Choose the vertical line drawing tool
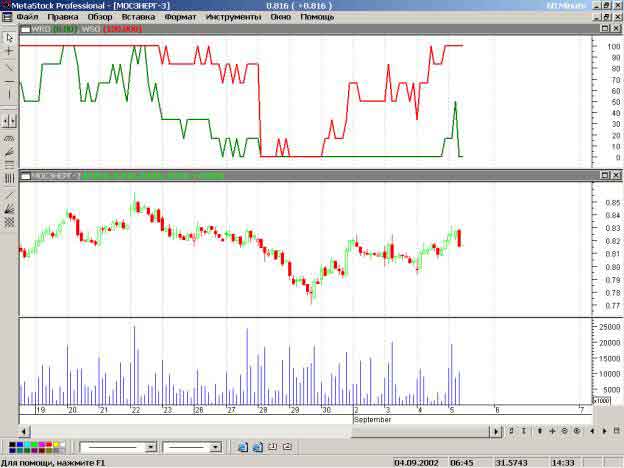The width and height of the screenshot is (624, 468). 9,93
